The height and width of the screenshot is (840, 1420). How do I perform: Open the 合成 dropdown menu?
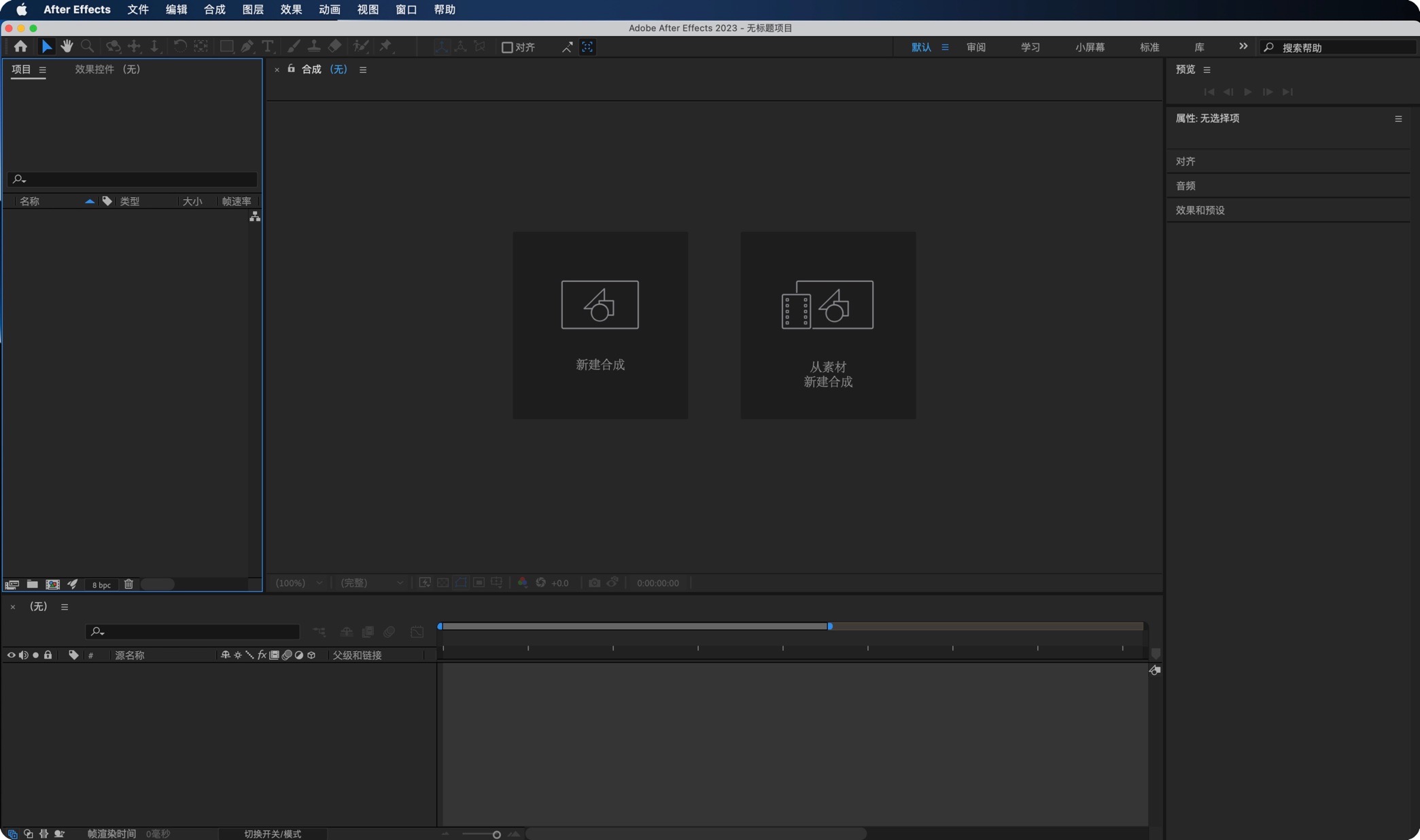click(213, 10)
